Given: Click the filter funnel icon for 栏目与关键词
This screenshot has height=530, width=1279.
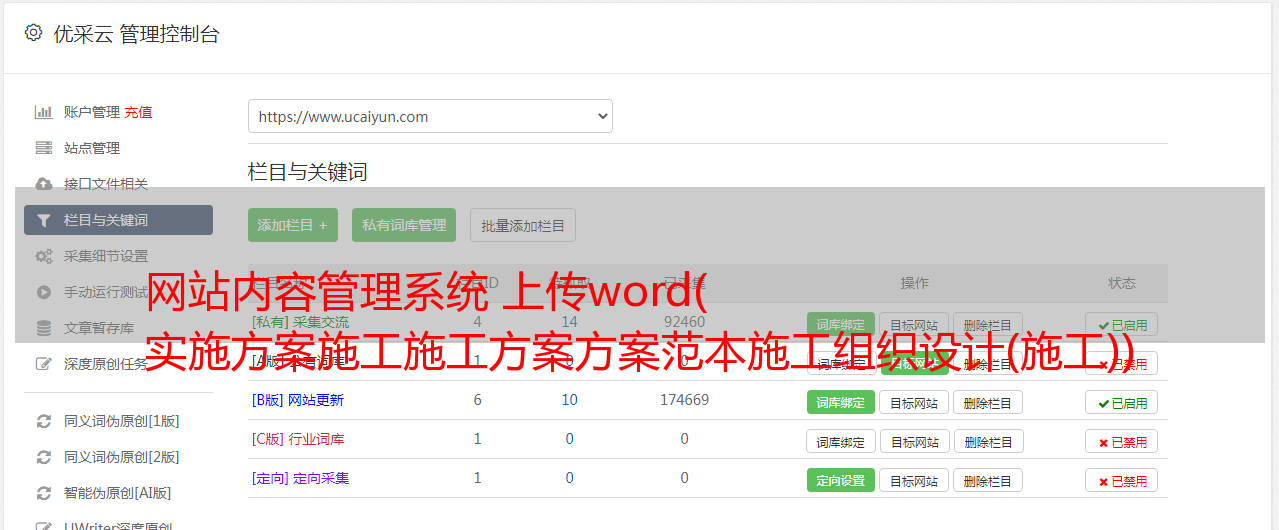Looking at the screenshot, I should 44,220.
